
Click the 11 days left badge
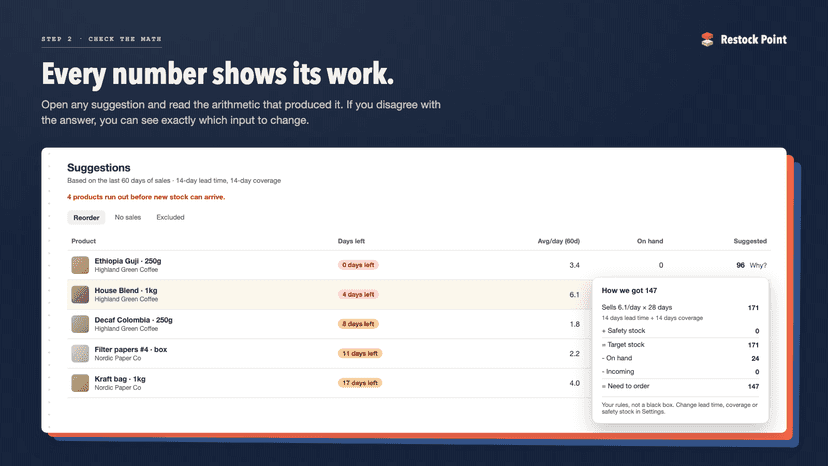[x=360, y=353]
